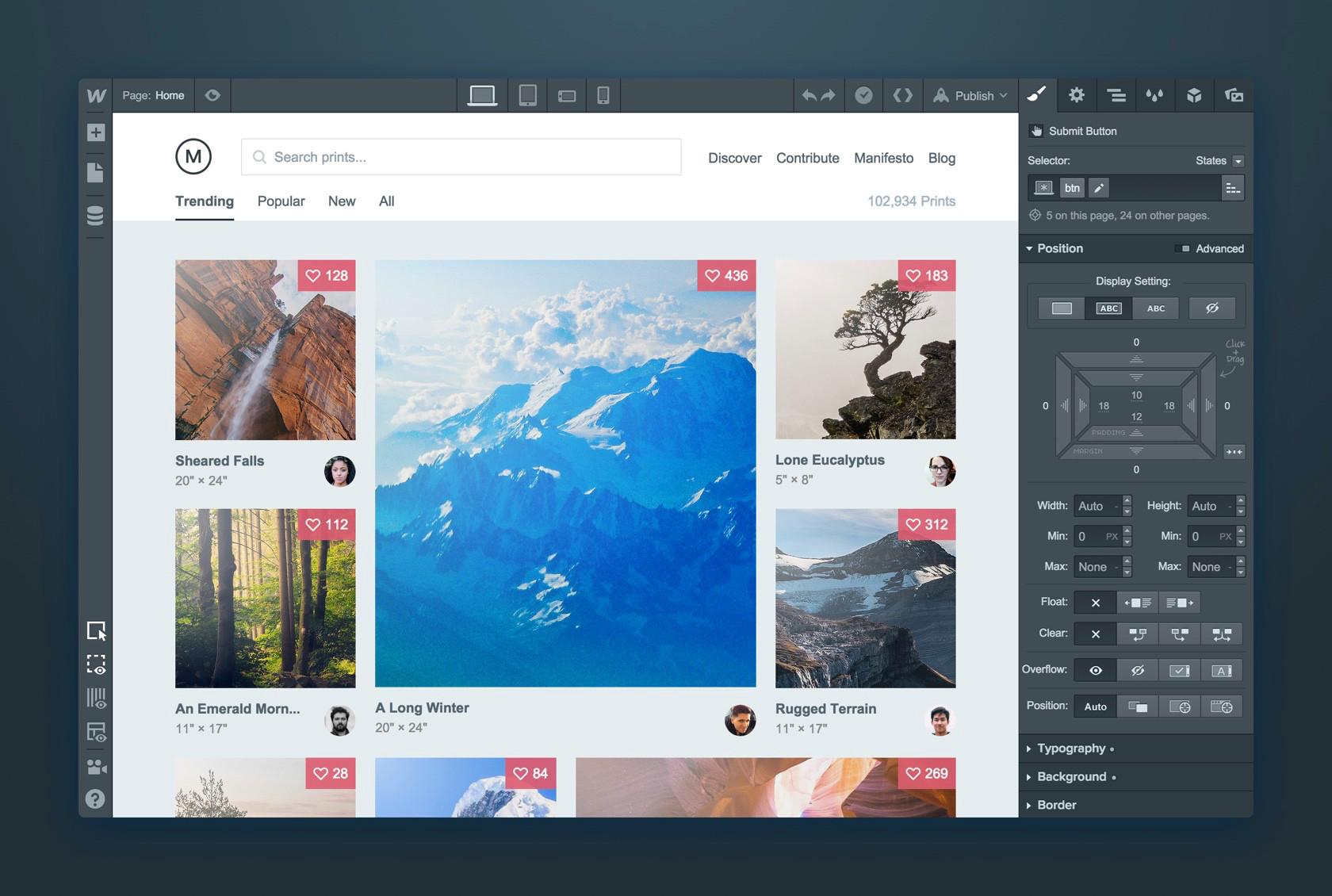Set display to block
Screen dimensions: 1332x896
tap(1062, 308)
